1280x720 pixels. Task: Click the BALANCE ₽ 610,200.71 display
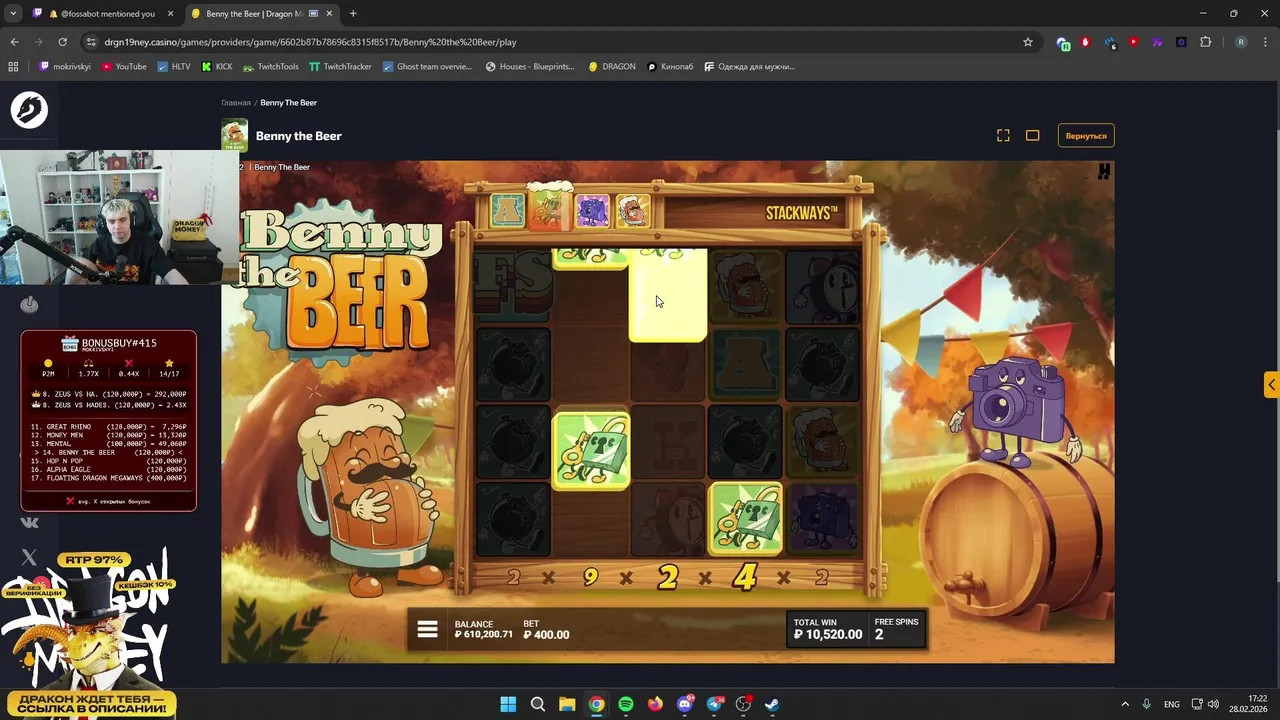pyautogui.click(x=483, y=629)
